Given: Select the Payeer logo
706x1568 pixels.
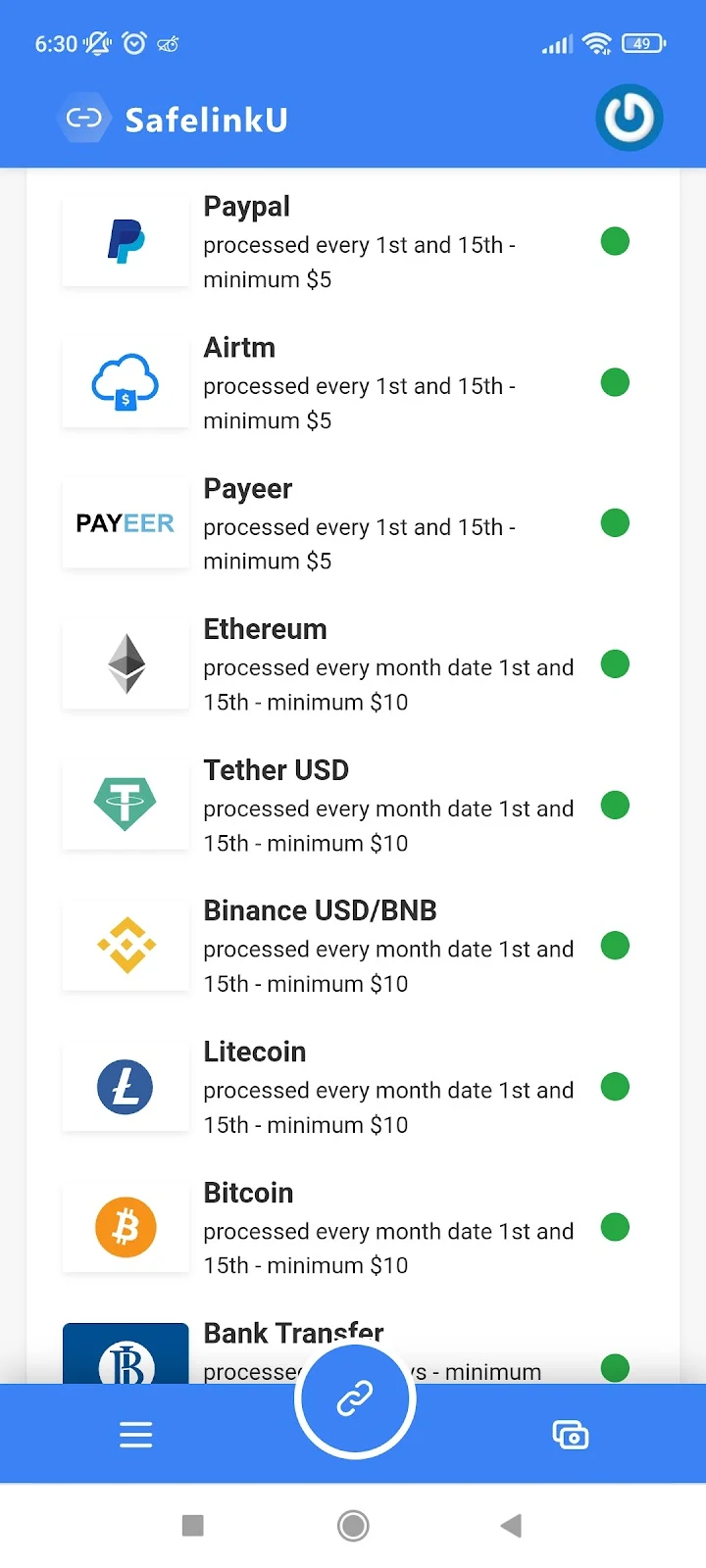Looking at the screenshot, I should click(126, 523).
